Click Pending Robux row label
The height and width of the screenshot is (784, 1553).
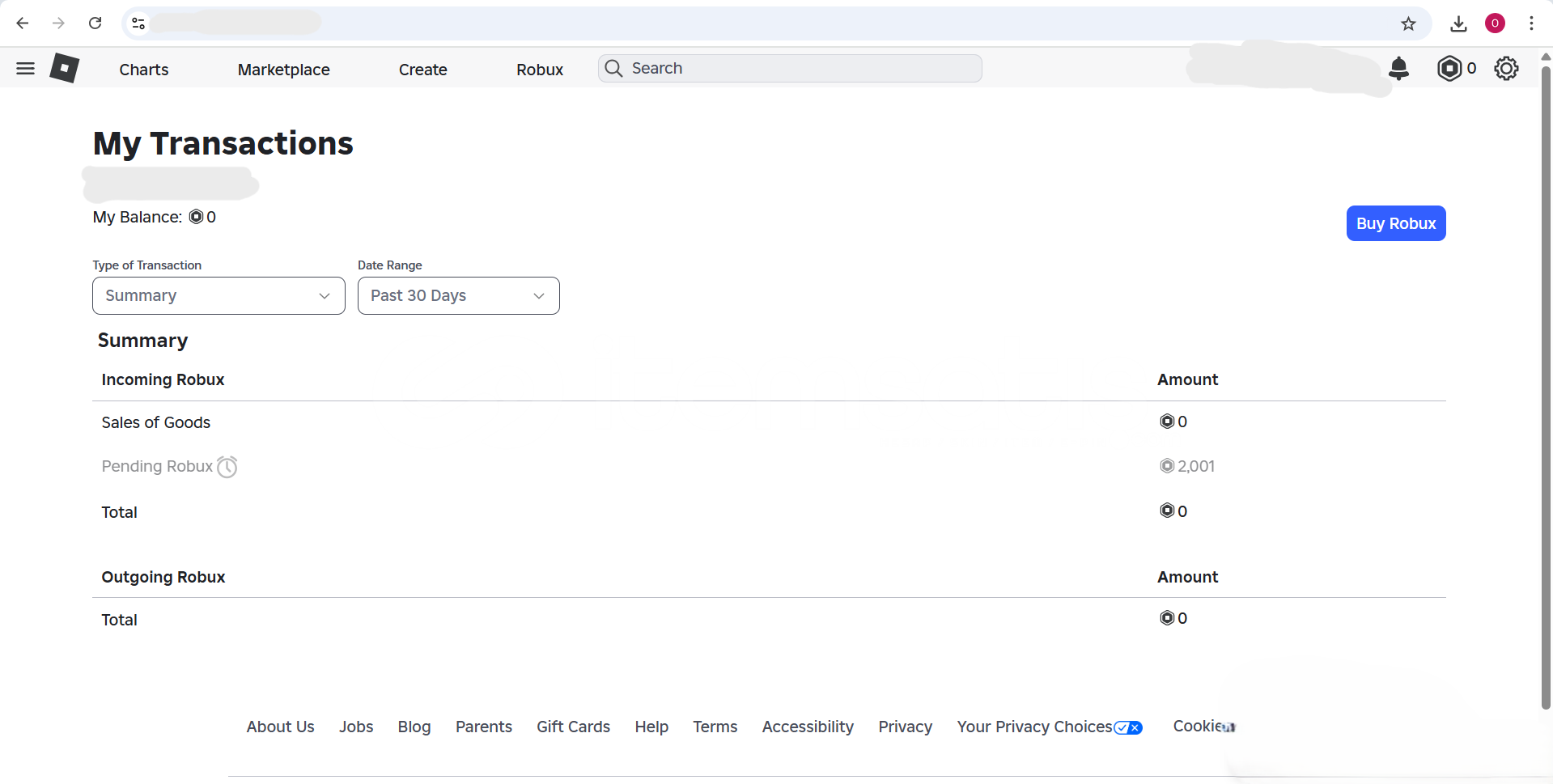[x=157, y=466]
